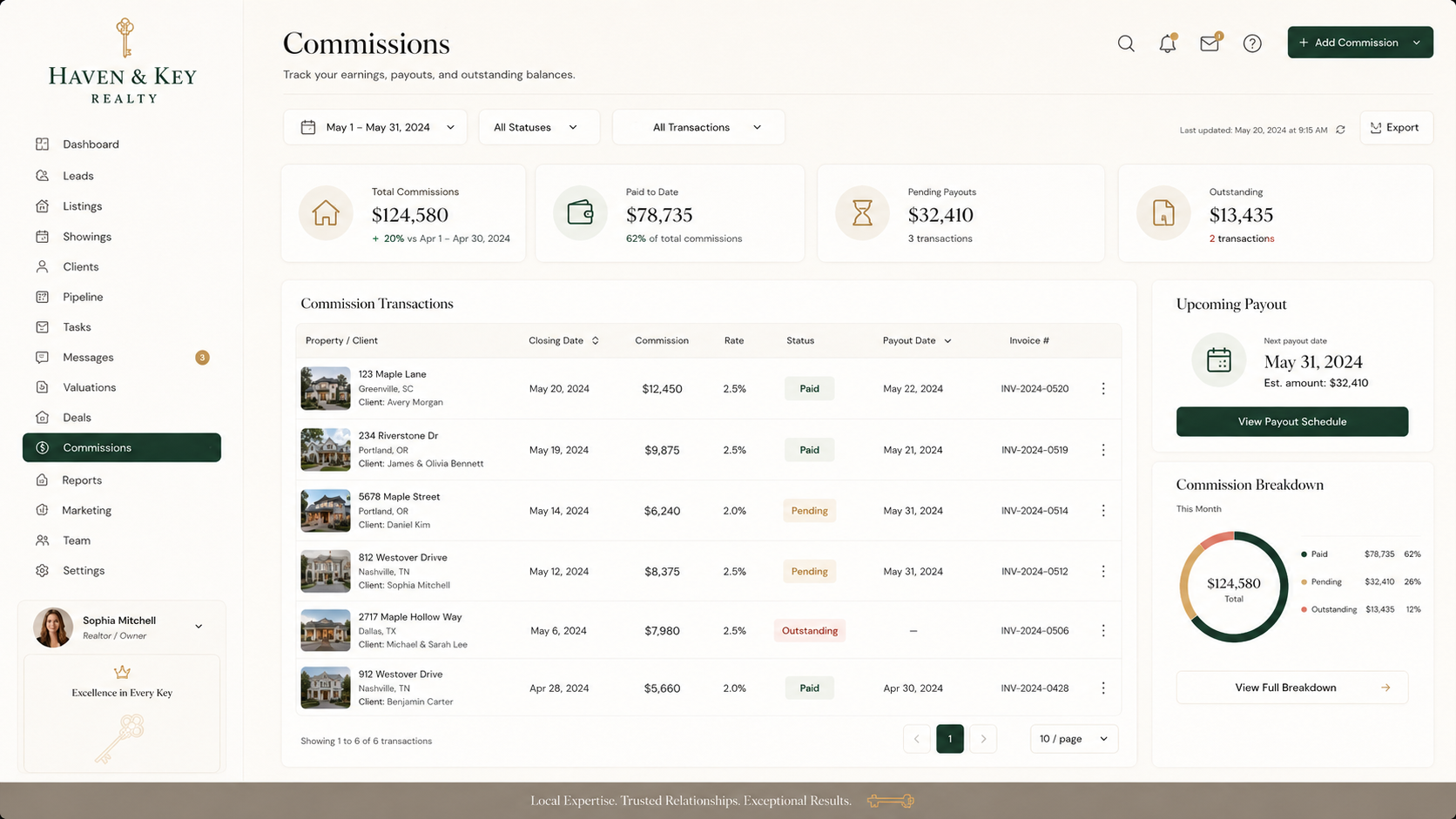Open the All Transactions filter dropdown
Screen dimensions: 1456x819
pos(698,127)
